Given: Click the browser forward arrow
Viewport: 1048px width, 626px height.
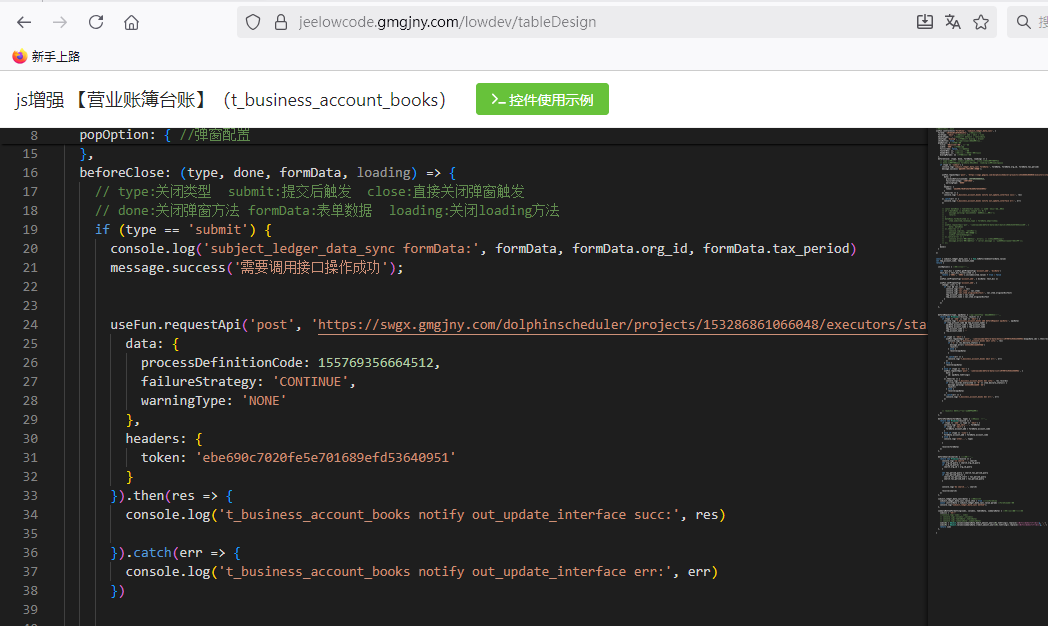Looking at the screenshot, I should pyautogui.click(x=60, y=22).
